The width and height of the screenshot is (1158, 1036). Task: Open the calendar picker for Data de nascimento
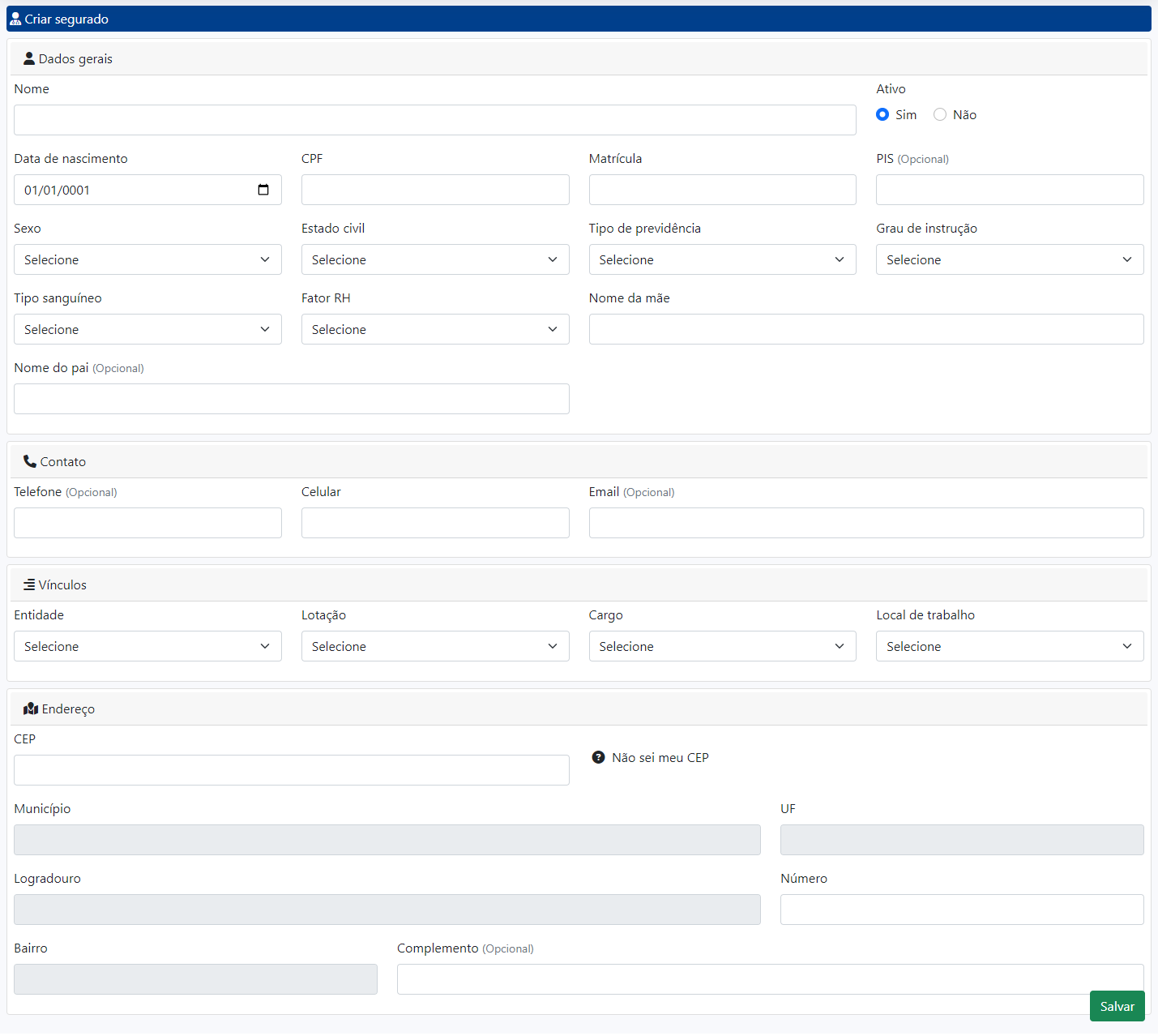tap(263, 190)
